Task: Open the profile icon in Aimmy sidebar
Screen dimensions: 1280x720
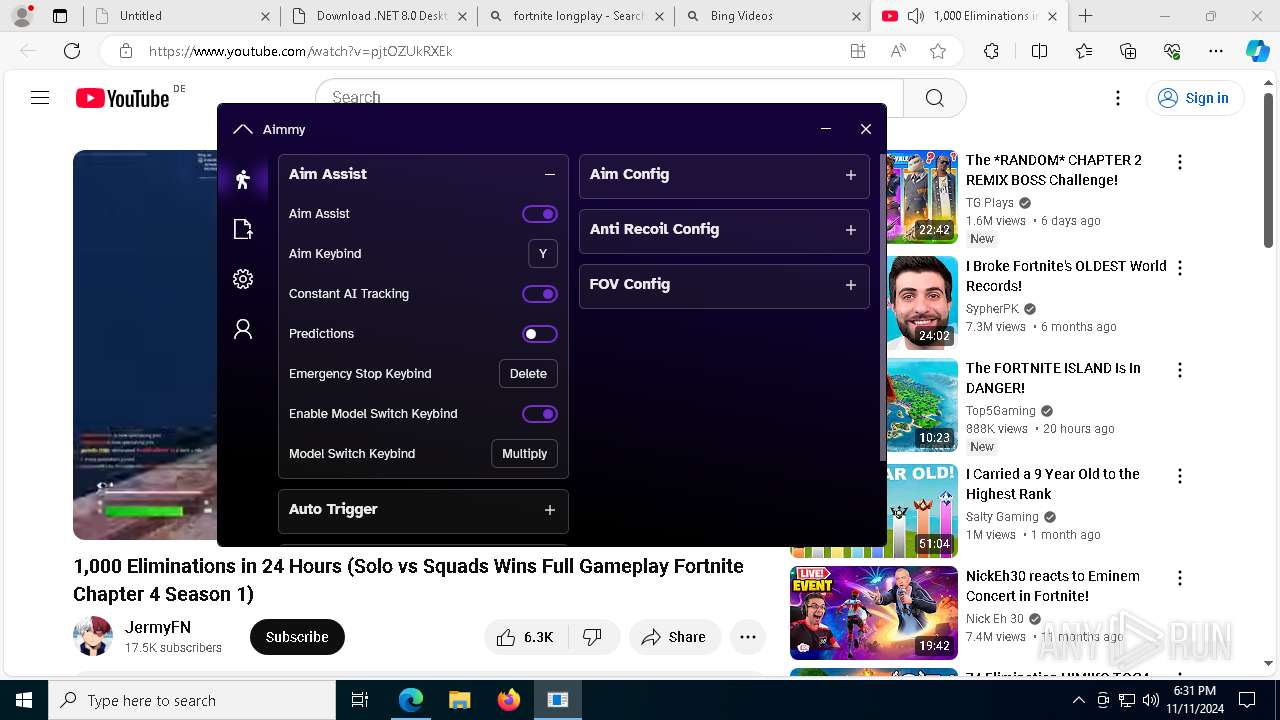Action: [242, 329]
